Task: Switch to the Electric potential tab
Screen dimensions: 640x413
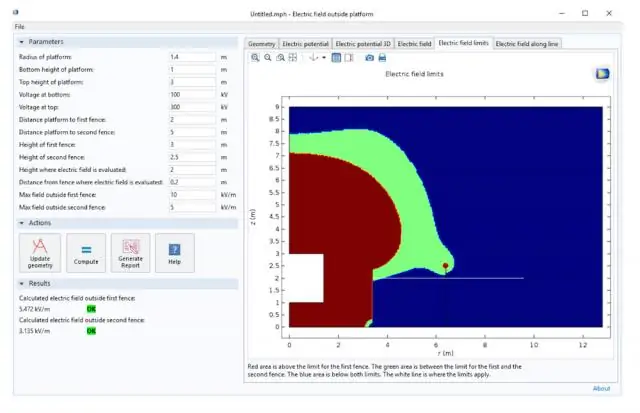Action: click(305, 44)
